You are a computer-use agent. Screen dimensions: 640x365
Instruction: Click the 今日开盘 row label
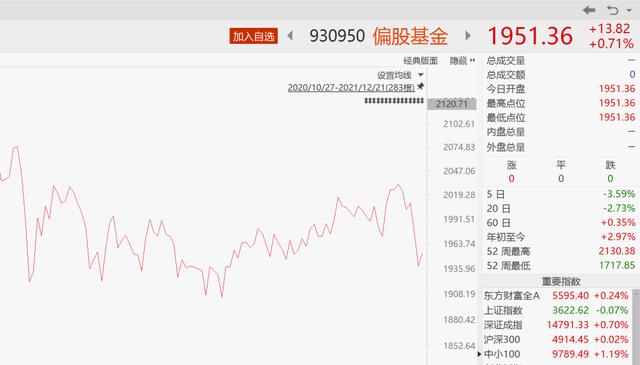[x=506, y=89]
